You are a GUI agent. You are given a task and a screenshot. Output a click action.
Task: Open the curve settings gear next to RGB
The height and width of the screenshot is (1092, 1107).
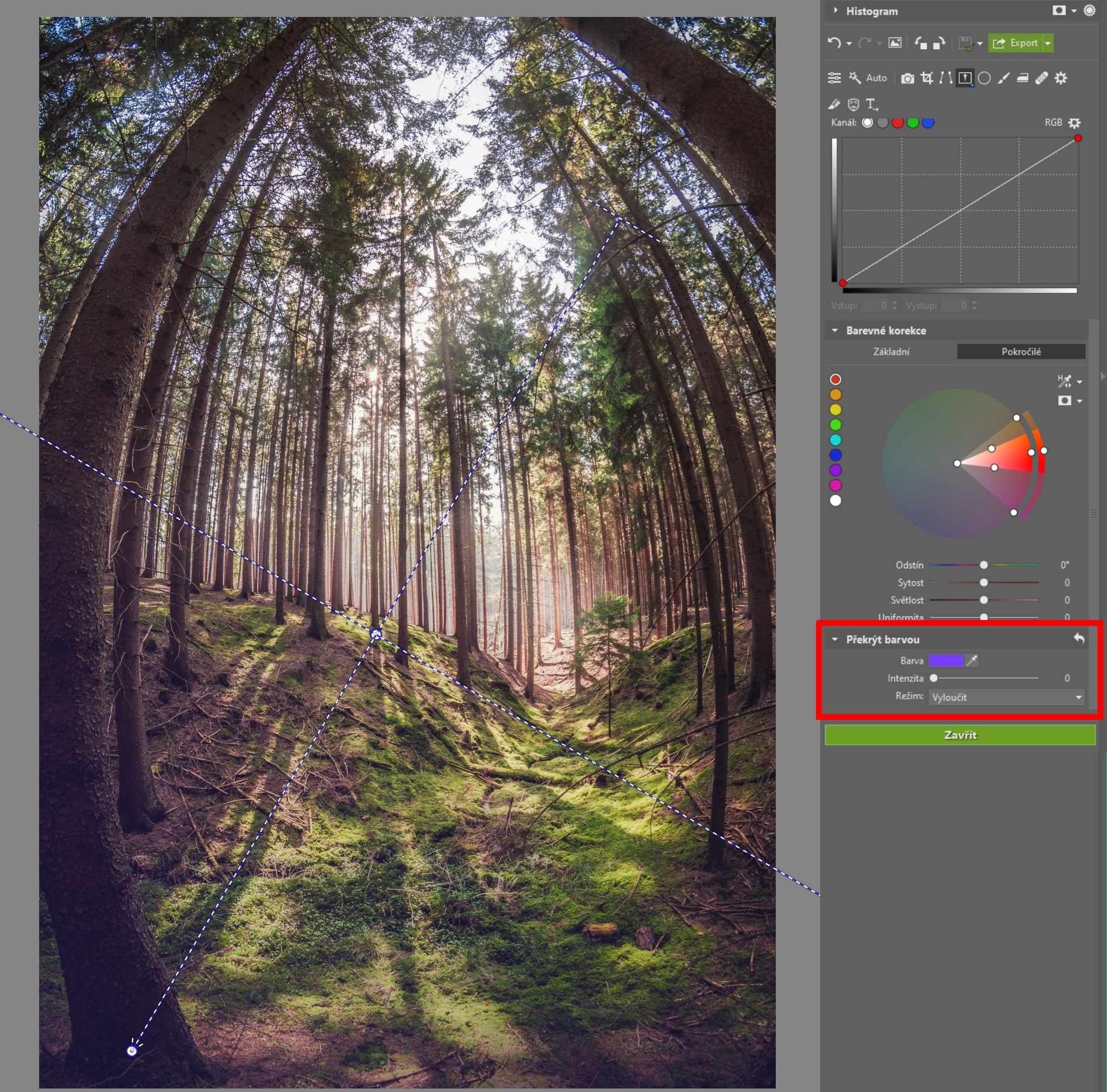[1074, 123]
